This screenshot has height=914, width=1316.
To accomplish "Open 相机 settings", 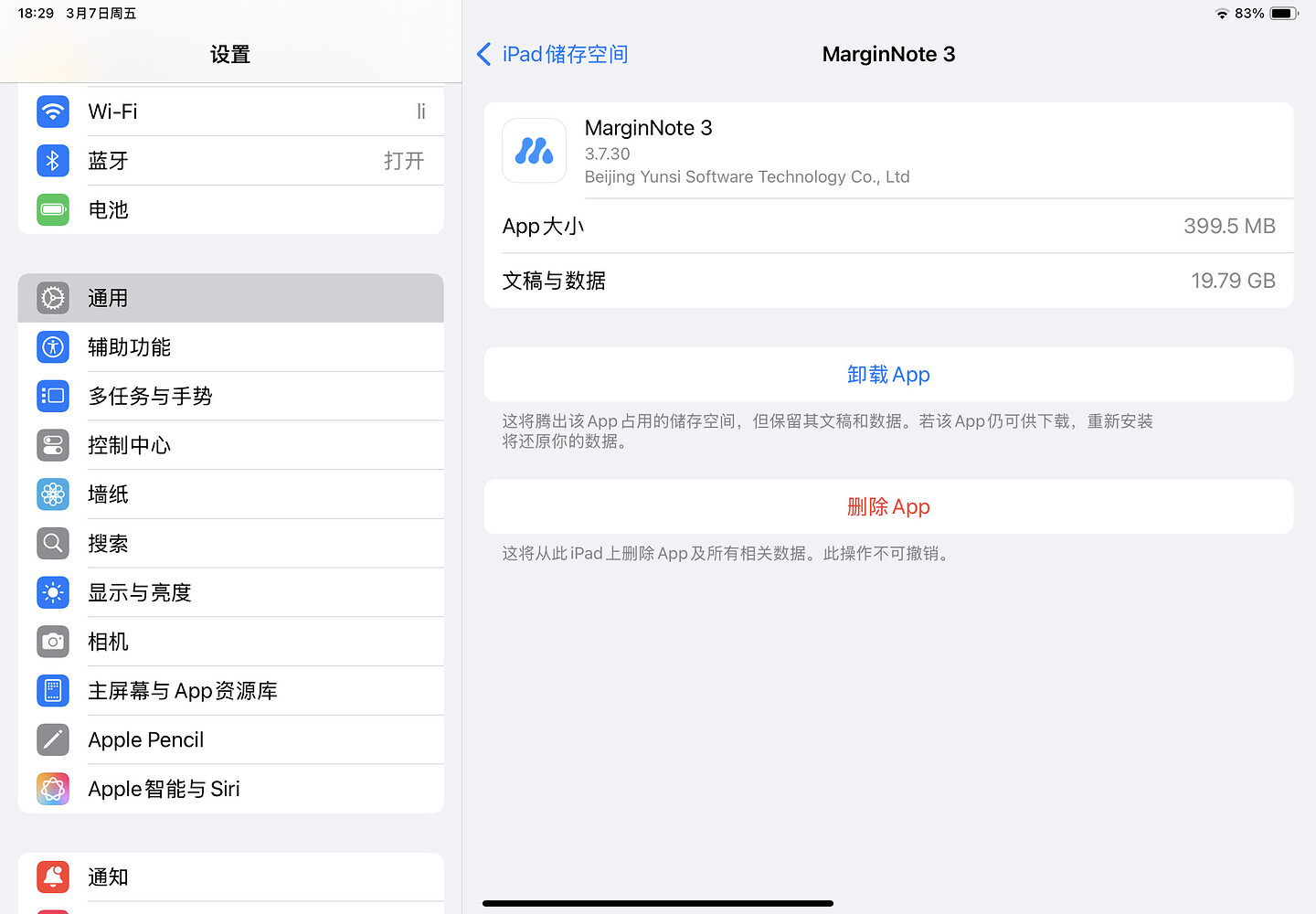I will 230,642.
